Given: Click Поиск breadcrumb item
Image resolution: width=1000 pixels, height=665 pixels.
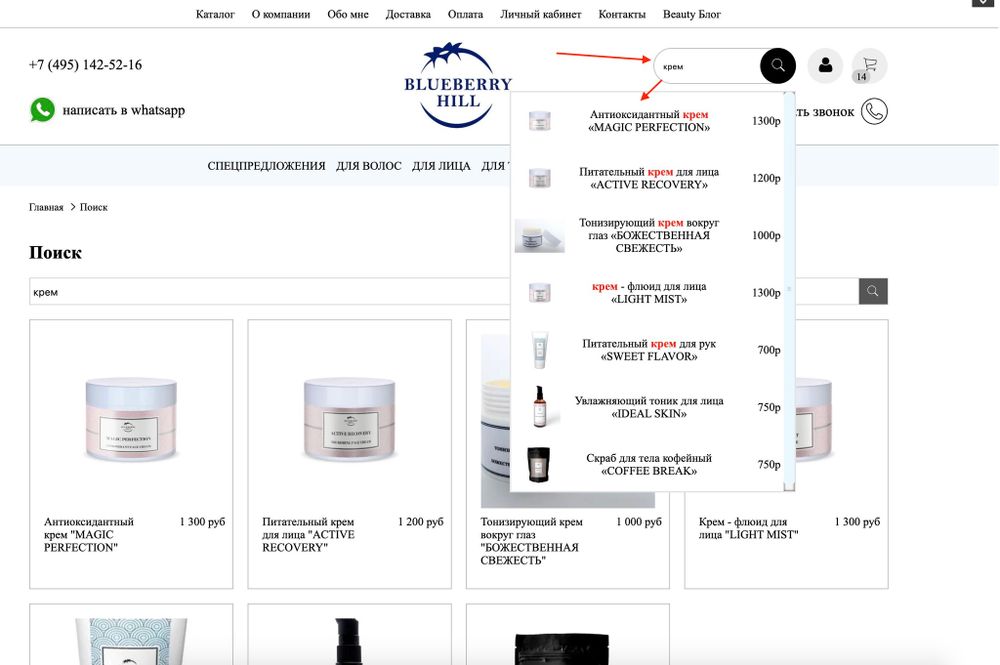Looking at the screenshot, I should coord(94,207).
